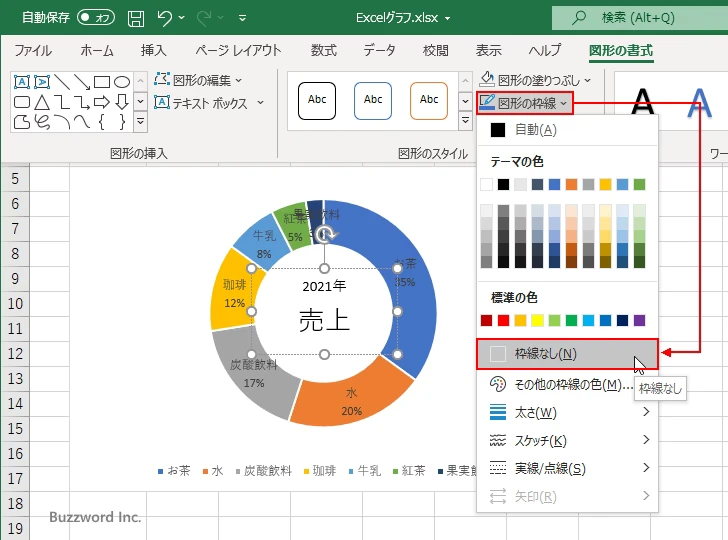Select the curve shape
The image size is (728, 540).
tap(82, 122)
